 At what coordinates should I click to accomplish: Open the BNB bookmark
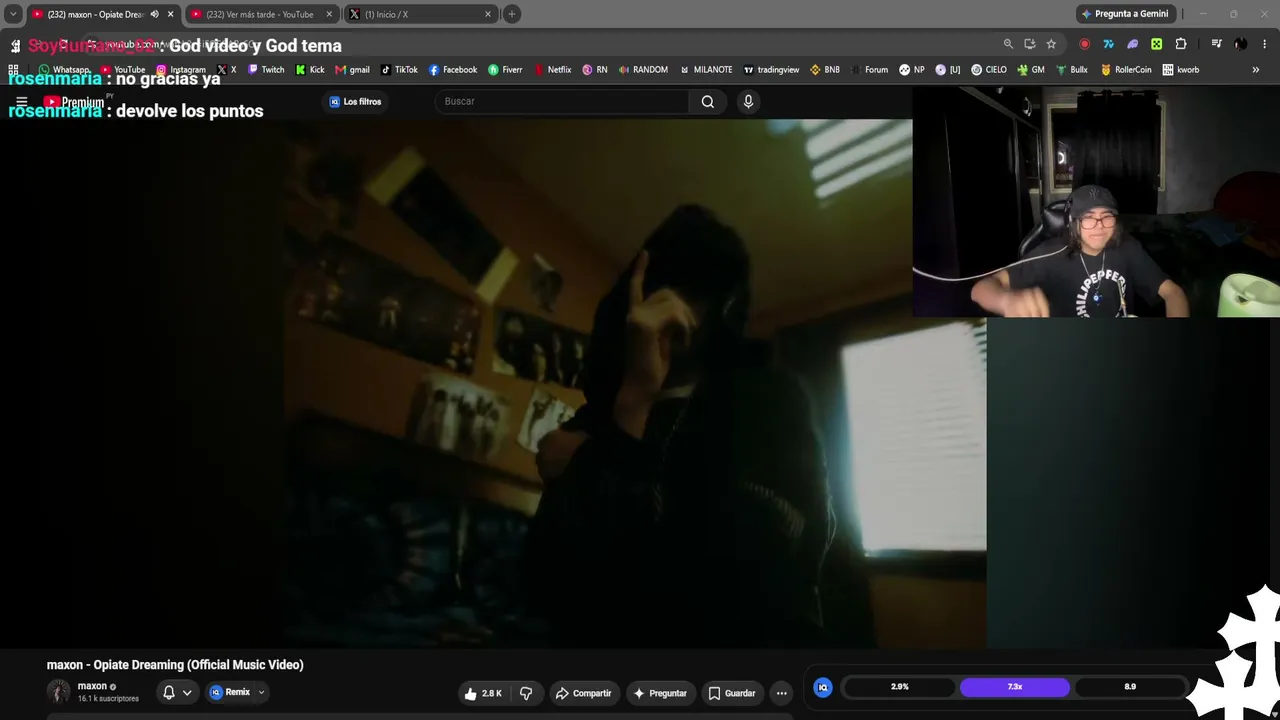(x=825, y=70)
